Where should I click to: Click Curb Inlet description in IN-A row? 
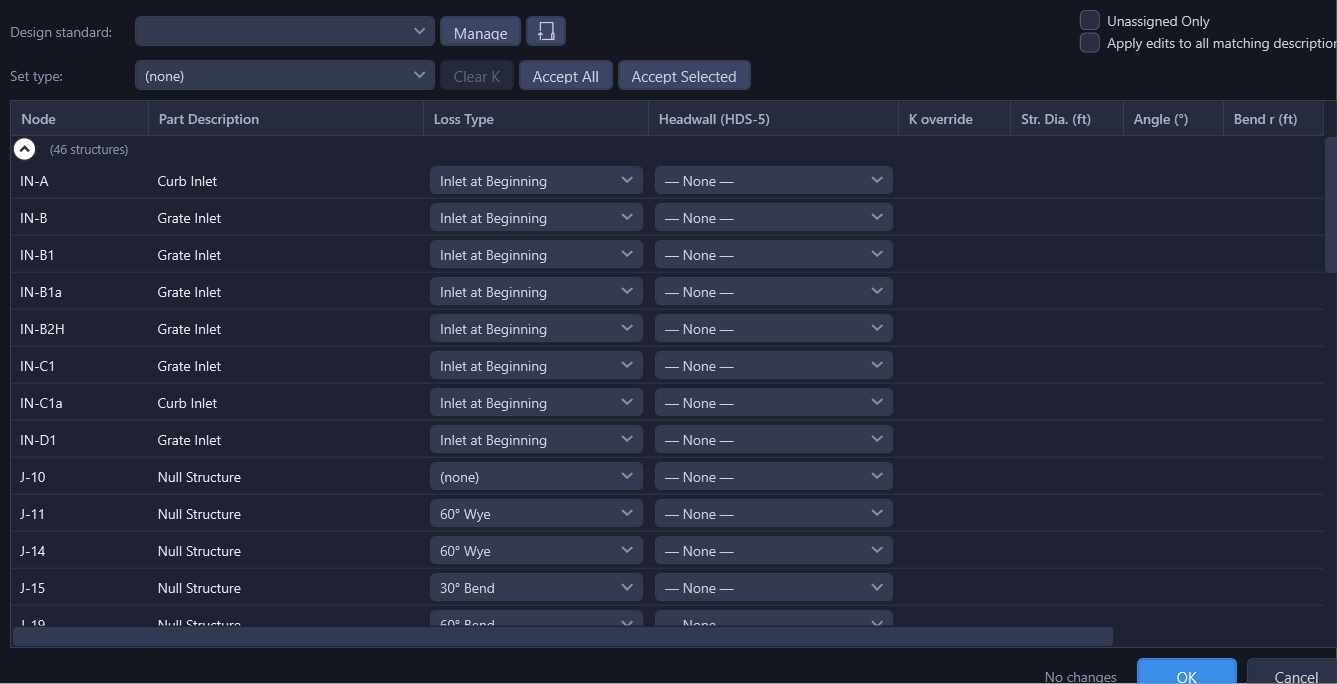pyautogui.click(x=187, y=181)
